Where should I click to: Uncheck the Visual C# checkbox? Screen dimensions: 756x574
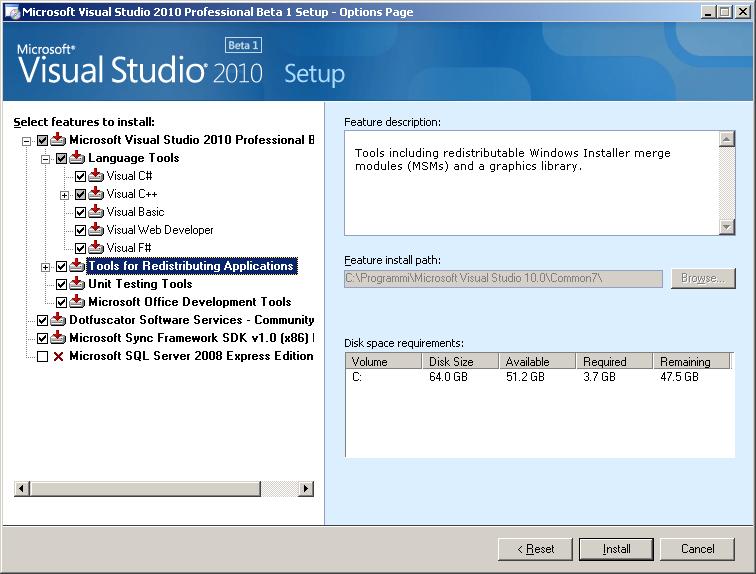click(x=81, y=176)
